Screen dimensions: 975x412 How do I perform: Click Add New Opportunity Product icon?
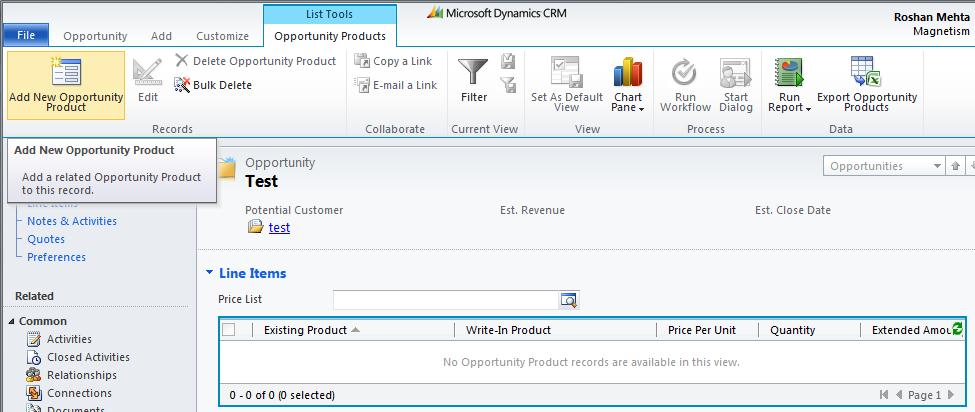click(66, 71)
